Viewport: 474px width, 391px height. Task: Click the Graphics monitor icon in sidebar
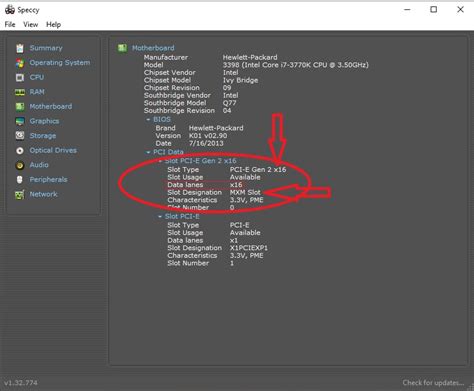click(20, 121)
